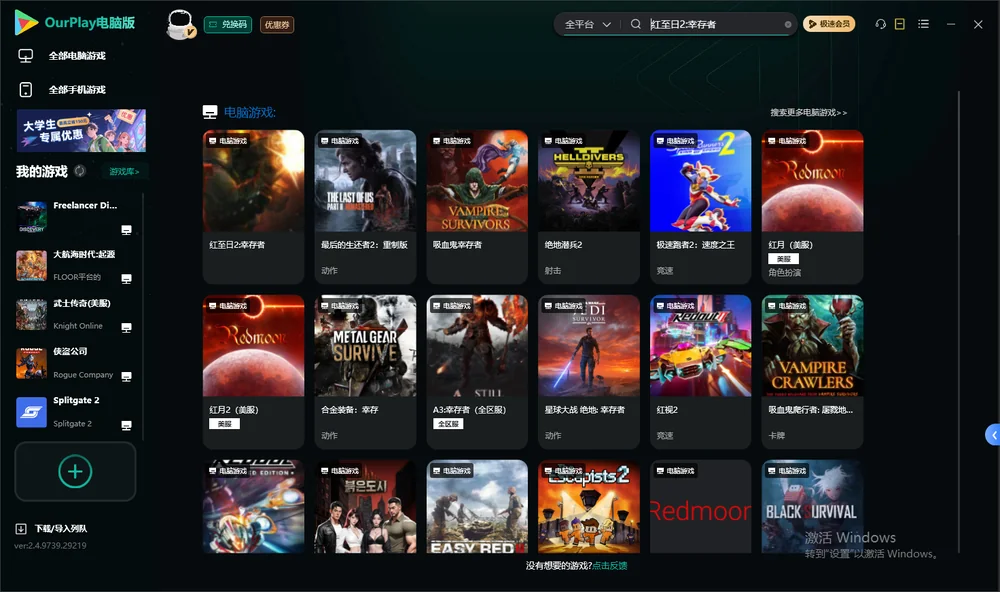Open the 极速会员 membership button
Image resolution: width=1000 pixels, height=592 pixels.
point(828,24)
